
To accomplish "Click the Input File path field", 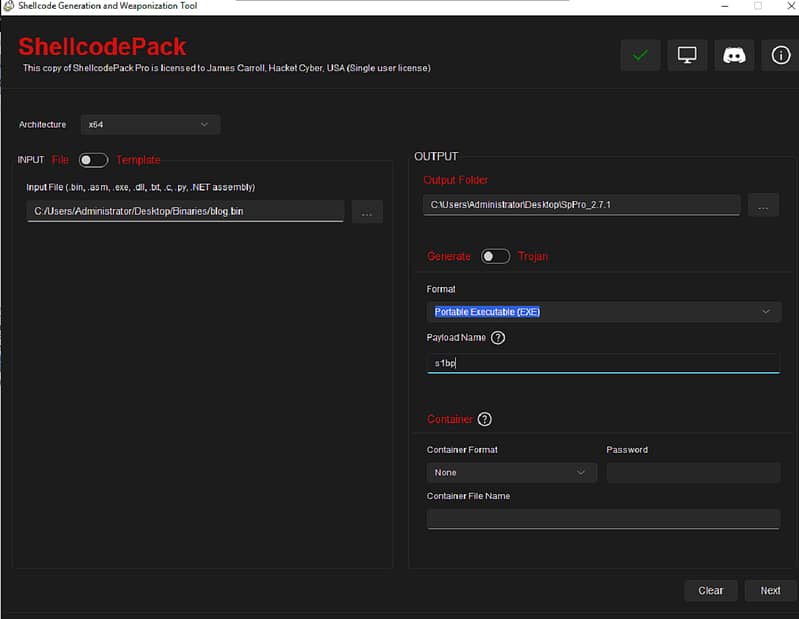I will click(x=185, y=211).
